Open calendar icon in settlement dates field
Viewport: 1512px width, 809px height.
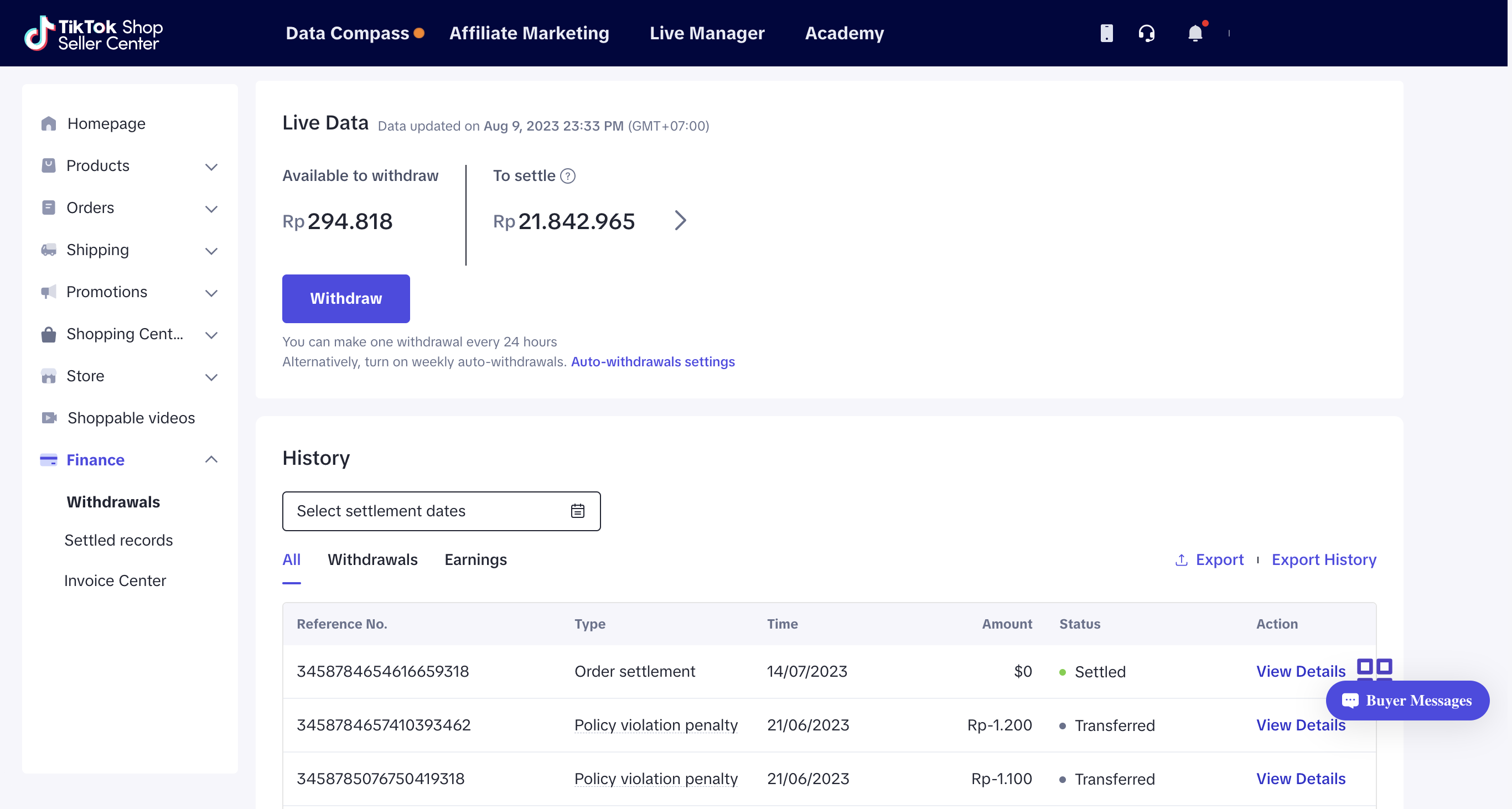(578, 511)
